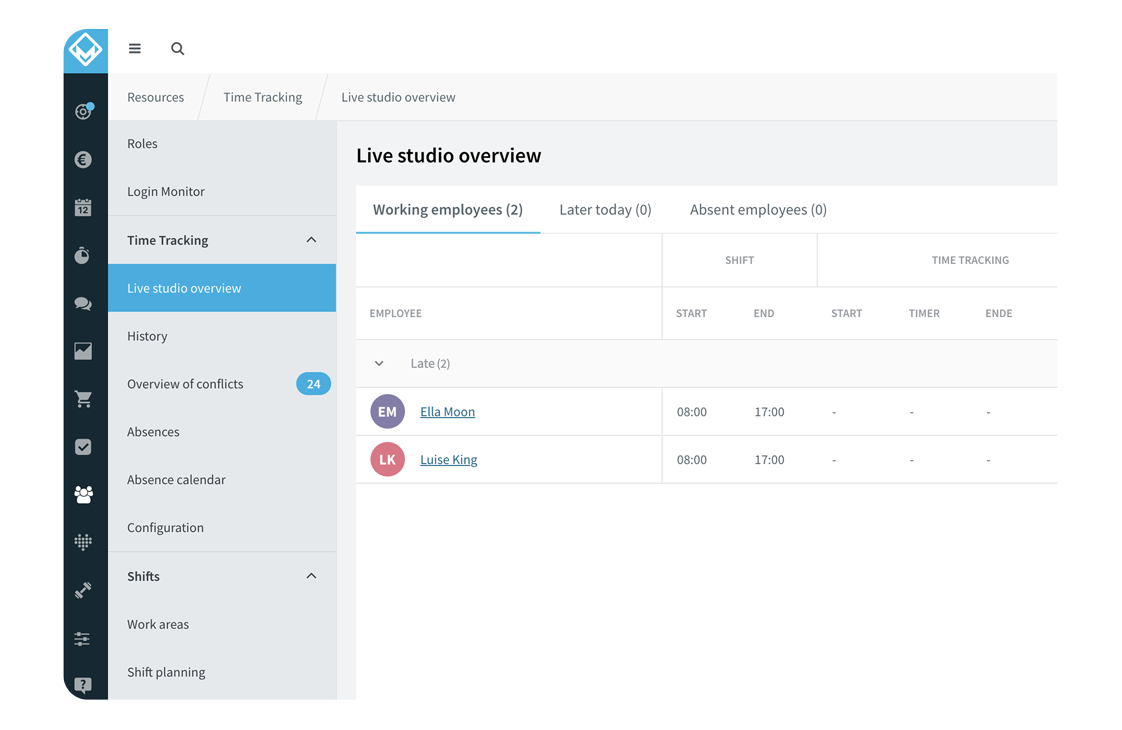
Task: Select the euro finance icon
Action: (85, 159)
